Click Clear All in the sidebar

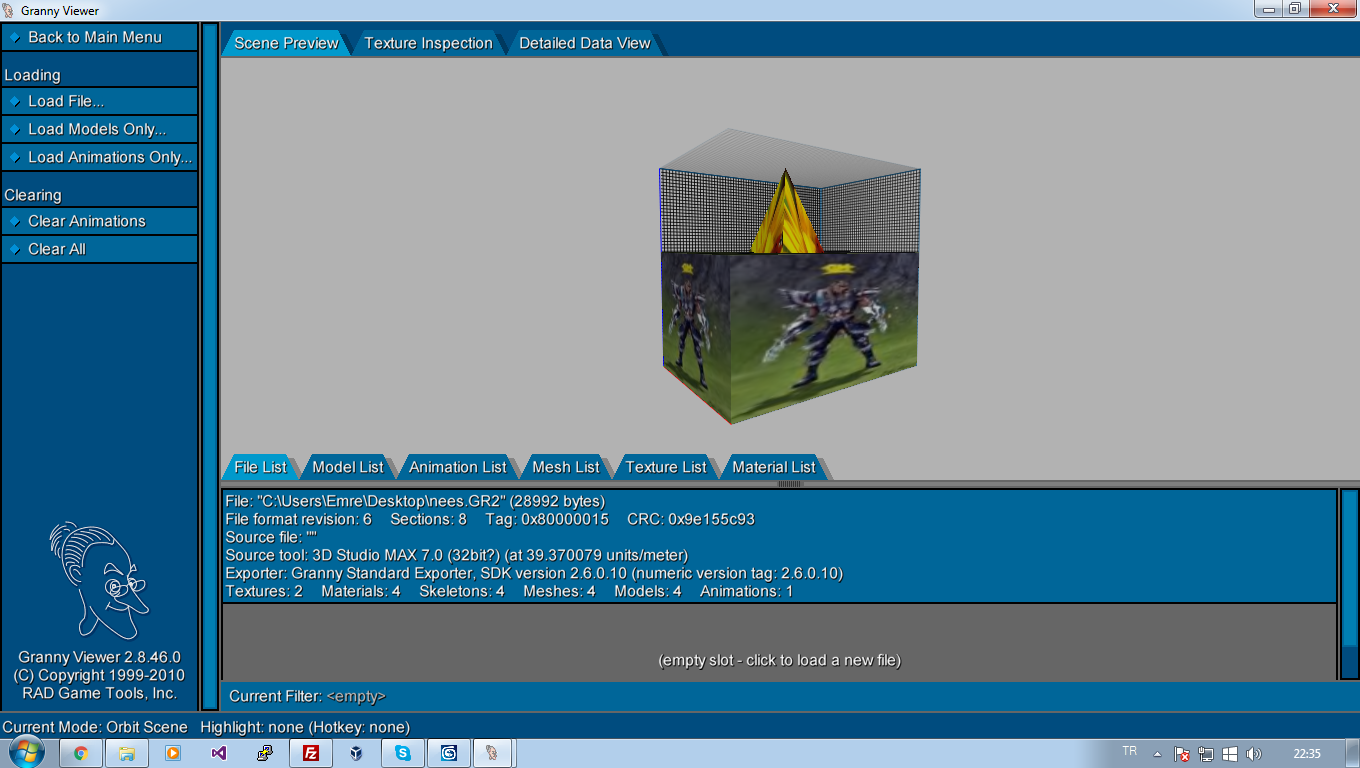[x=99, y=249]
